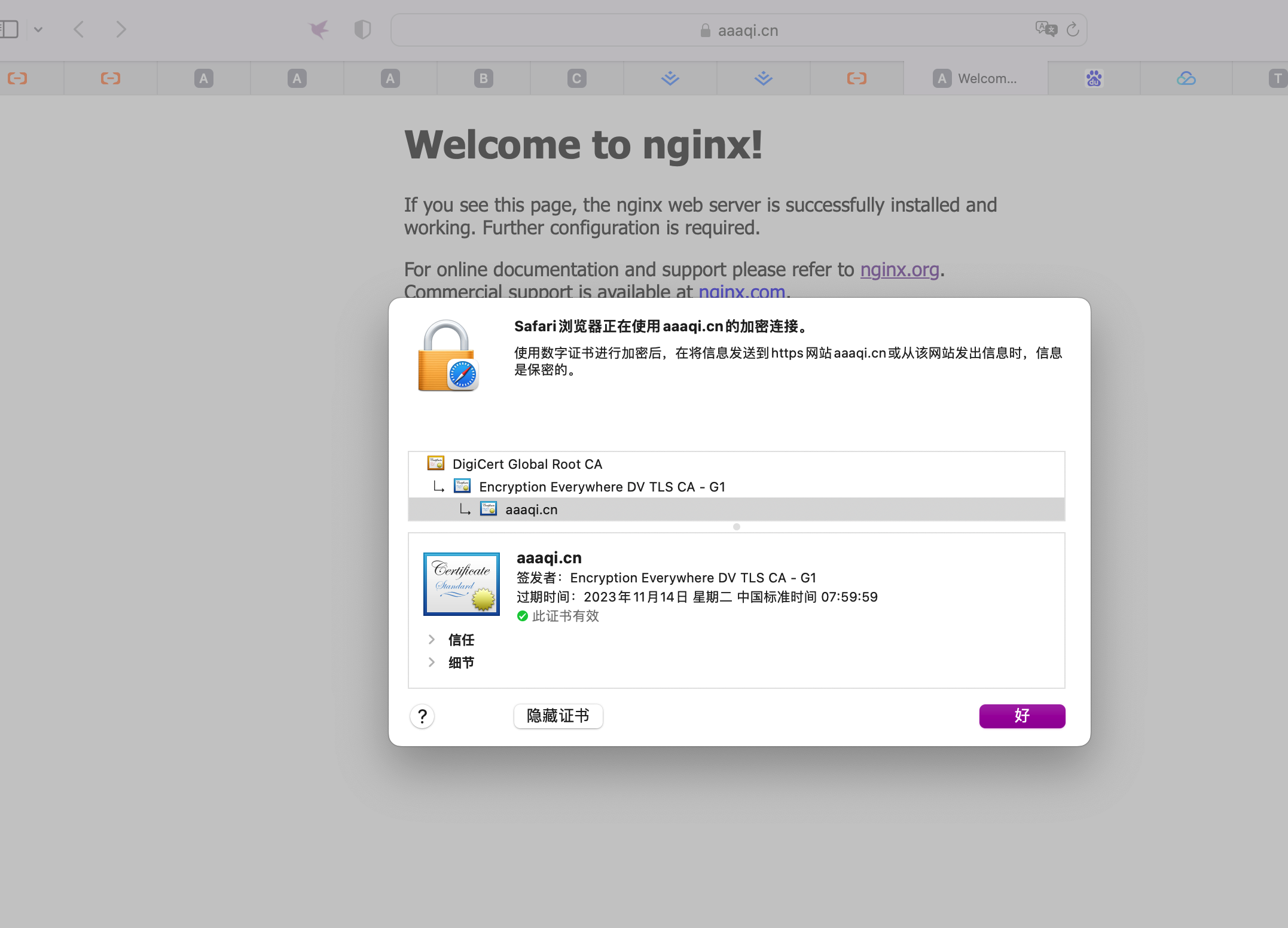
Task: Click the pane splitter handle dot
Action: tap(737, 527)
